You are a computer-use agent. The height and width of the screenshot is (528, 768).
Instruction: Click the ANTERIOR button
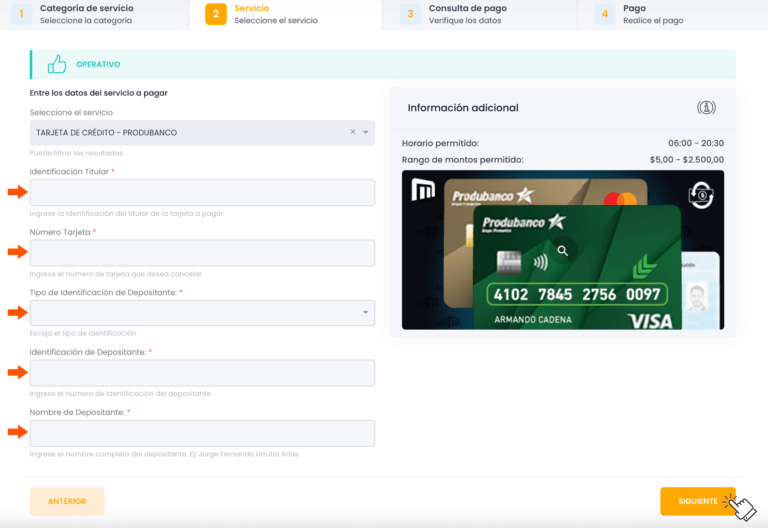click(67, 501)
